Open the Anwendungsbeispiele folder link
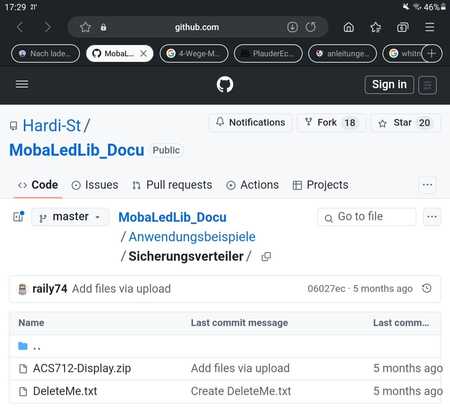The height and width of the screenshot is (411, 450). point(192,237)
